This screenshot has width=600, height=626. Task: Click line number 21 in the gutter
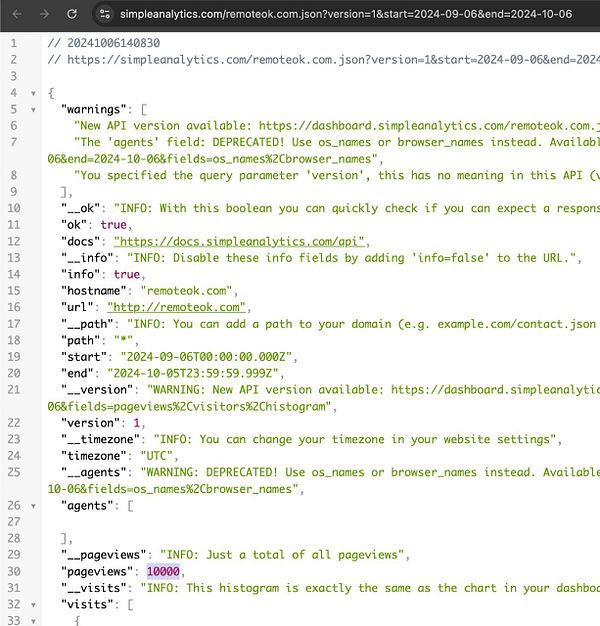(14, 390)
